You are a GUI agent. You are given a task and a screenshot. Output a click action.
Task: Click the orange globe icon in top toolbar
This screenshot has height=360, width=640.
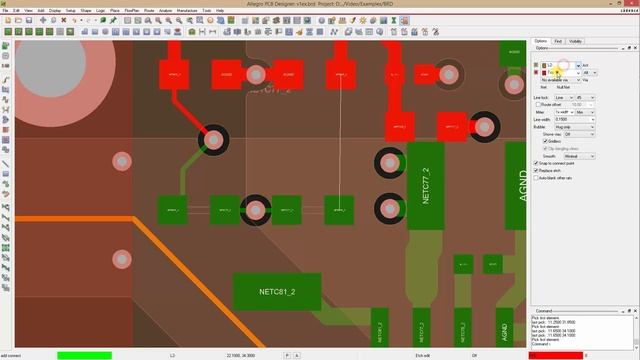coord(210,20)
